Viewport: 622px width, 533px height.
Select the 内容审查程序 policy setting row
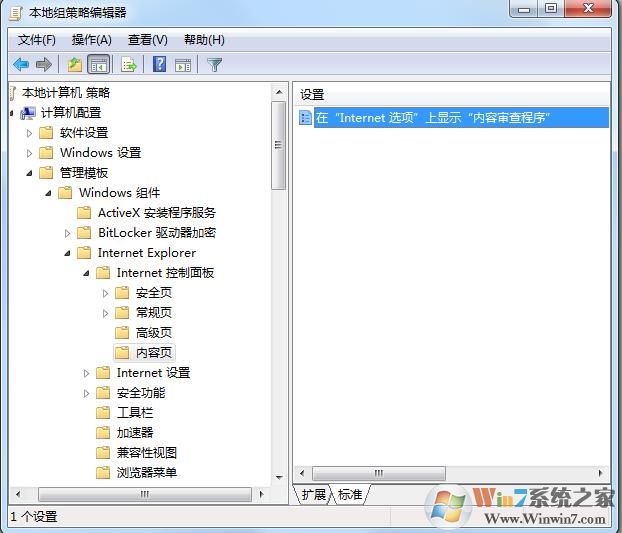coord(461,118)
